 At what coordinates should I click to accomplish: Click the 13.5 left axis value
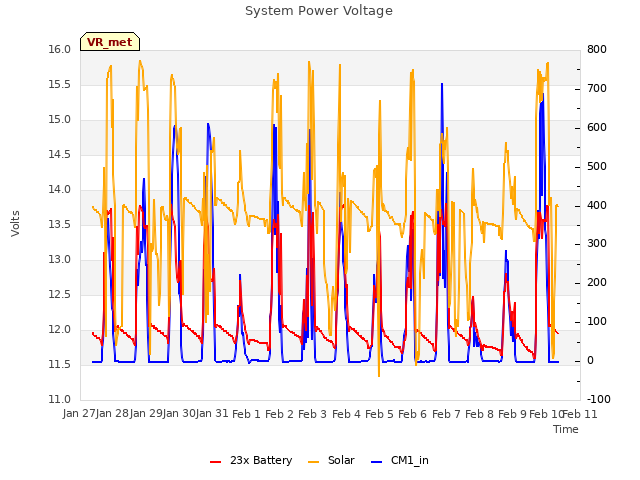(x=60, y=225)
